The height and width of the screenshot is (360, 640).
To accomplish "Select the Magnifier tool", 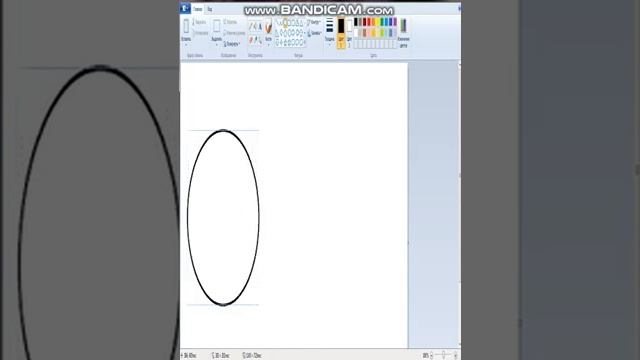I will click(260, 40).
